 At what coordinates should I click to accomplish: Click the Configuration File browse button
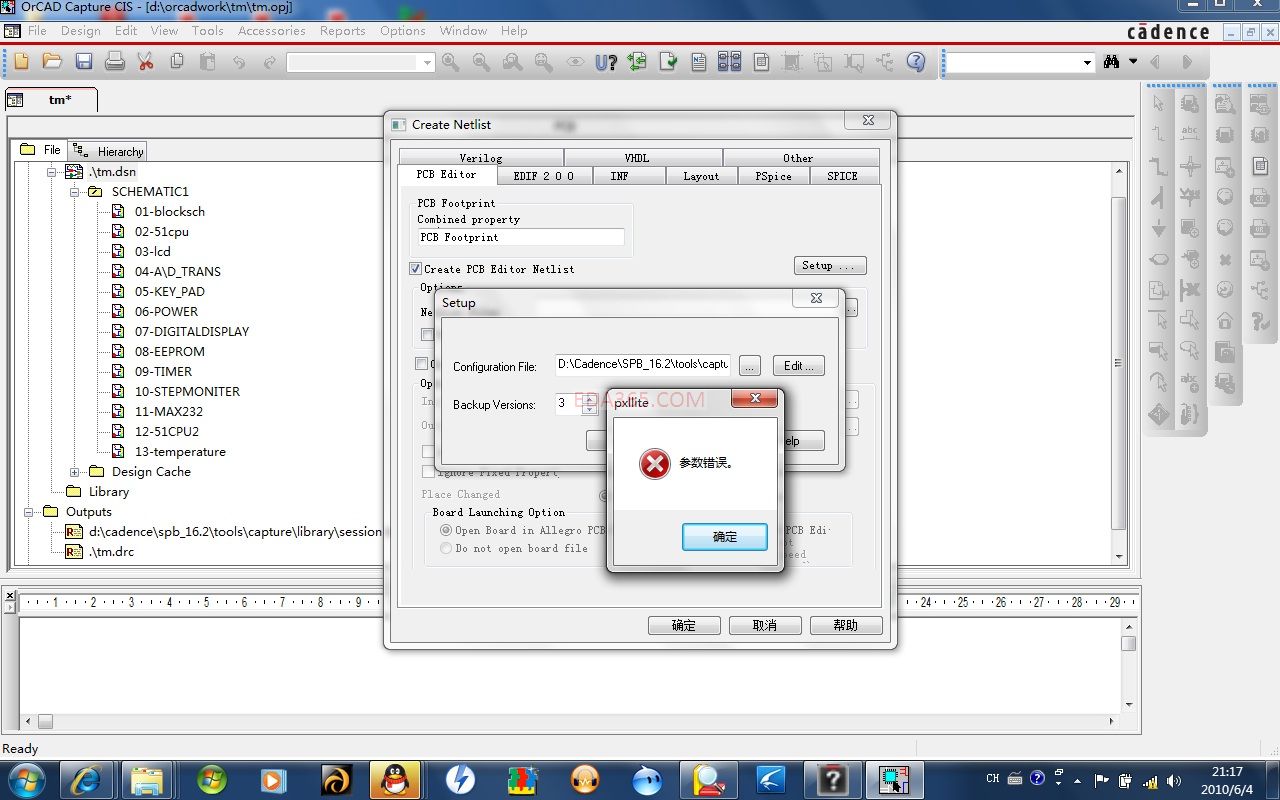(x=751, y=366)
